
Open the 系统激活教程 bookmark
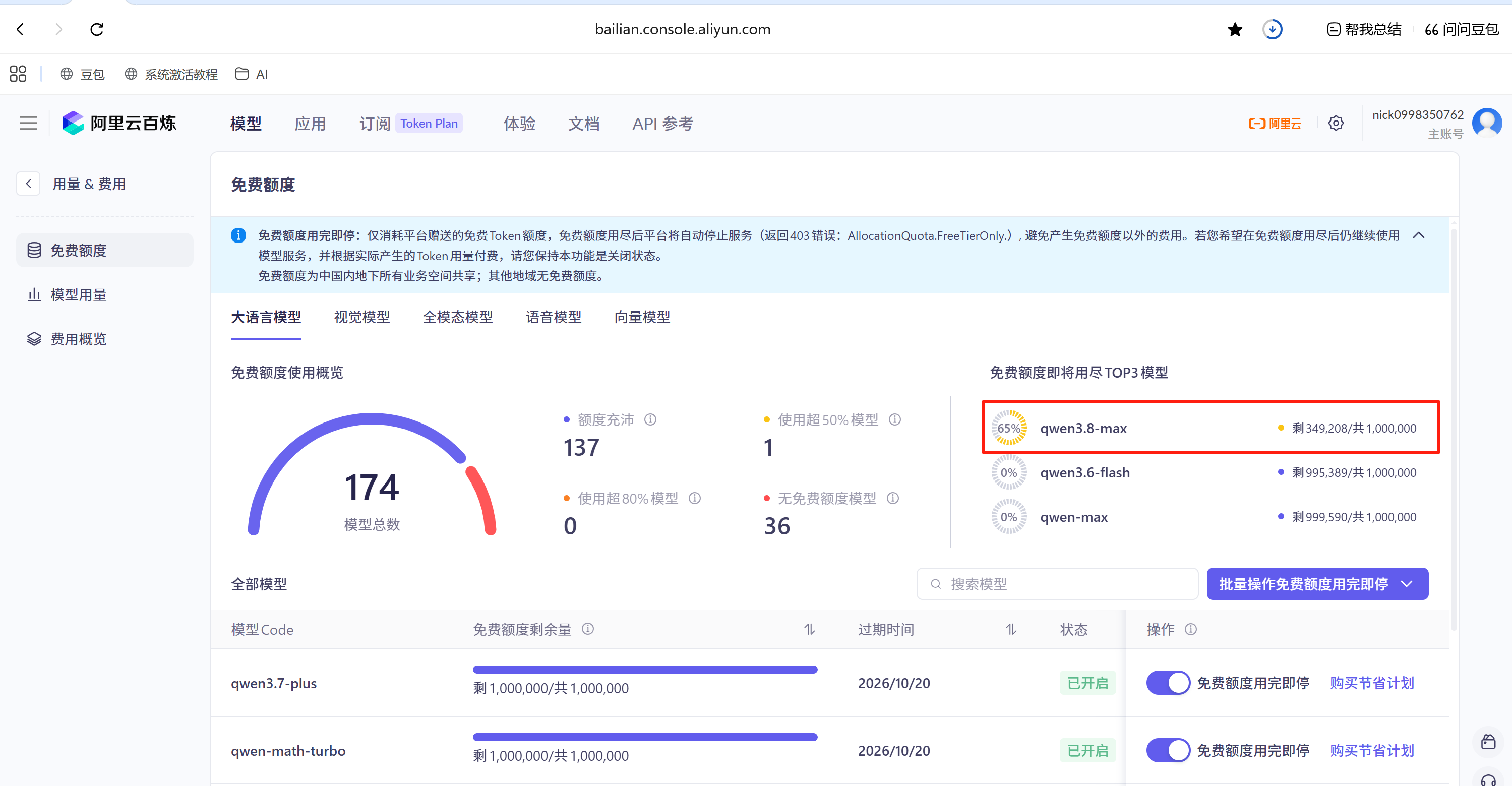(x=171, y=74)
